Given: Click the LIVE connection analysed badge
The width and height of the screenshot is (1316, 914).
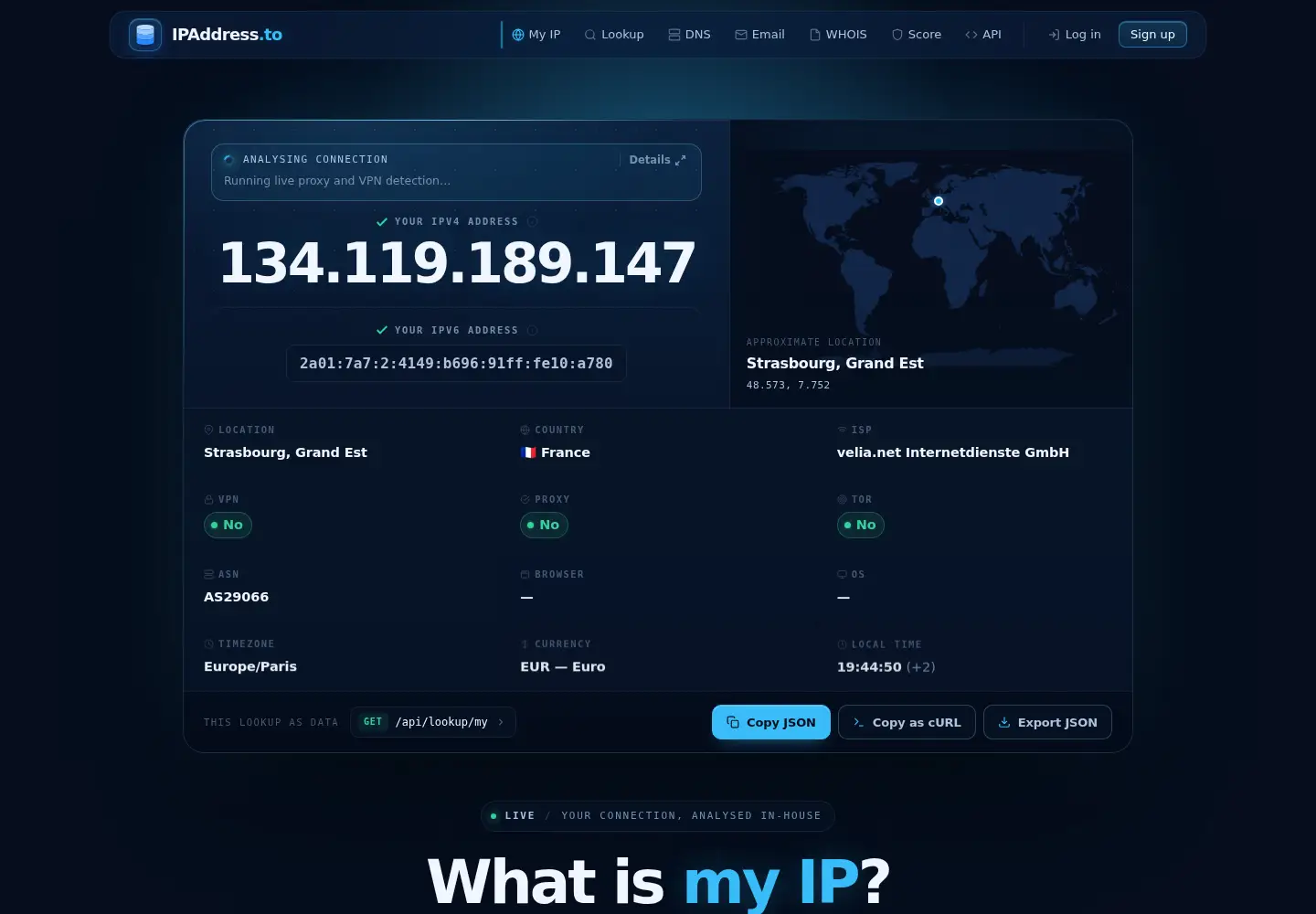Looking at the screenshot, I should coord(658,816).
